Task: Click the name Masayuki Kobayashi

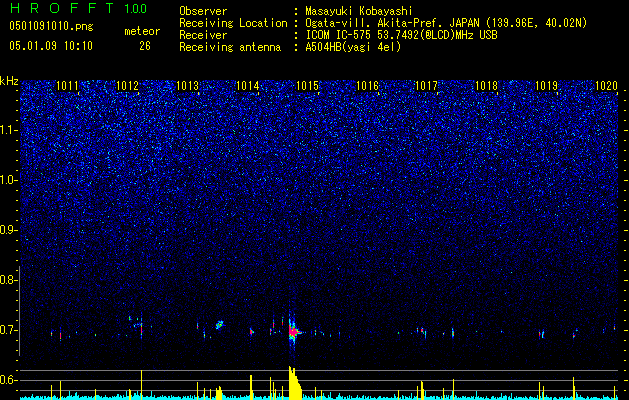Action: click(x=358, y=11)
